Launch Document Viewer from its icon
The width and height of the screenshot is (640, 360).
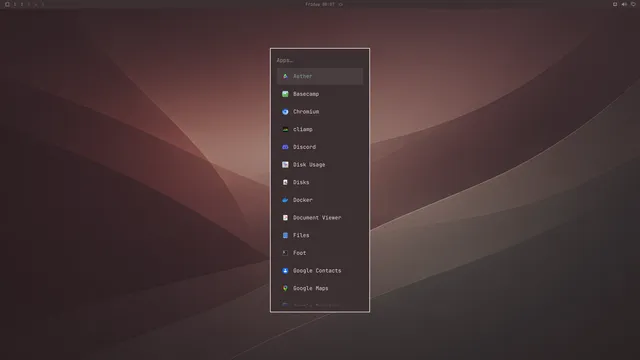tap(285, 218)
